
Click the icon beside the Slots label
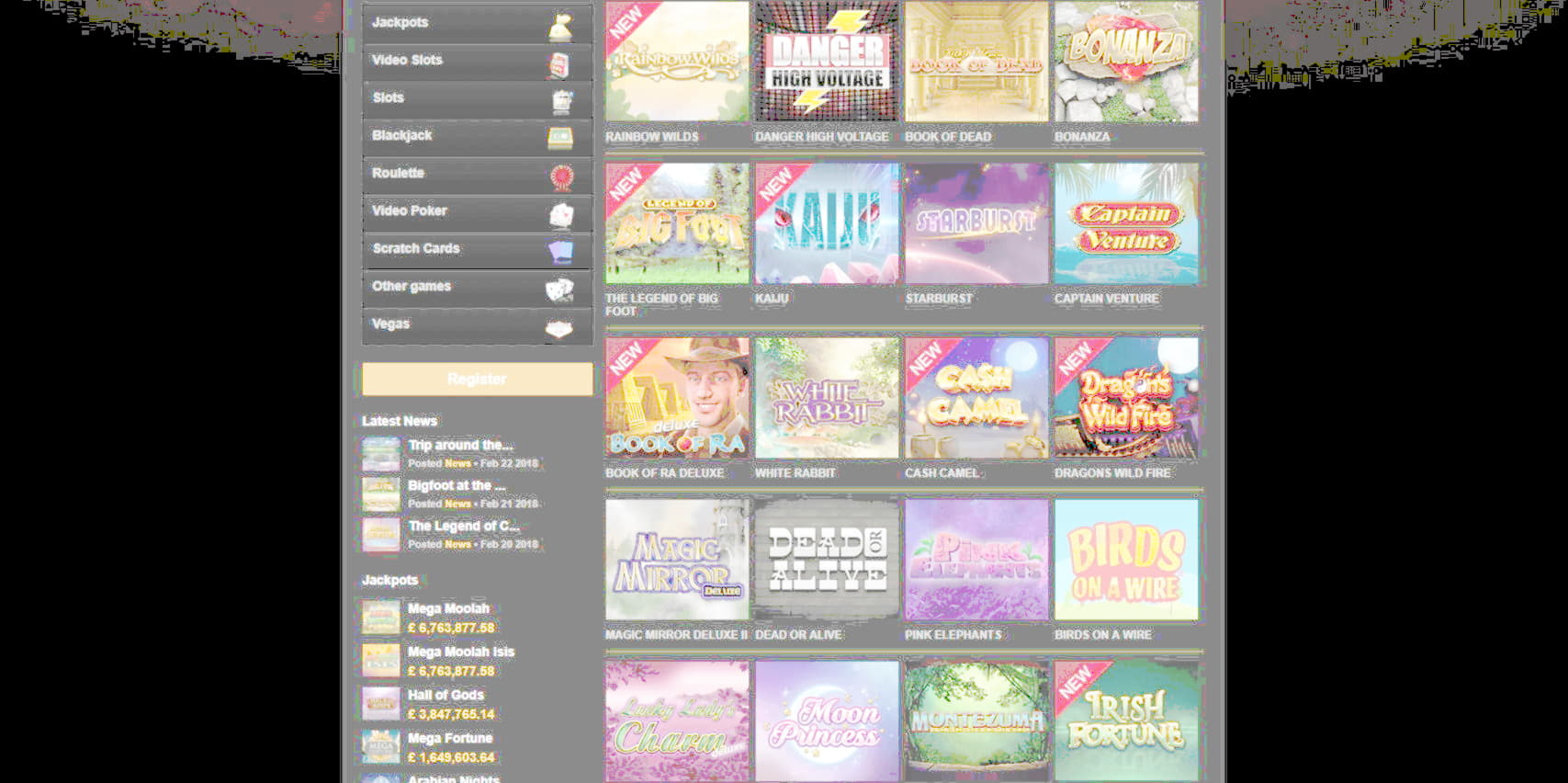click(x=561, y=101)
